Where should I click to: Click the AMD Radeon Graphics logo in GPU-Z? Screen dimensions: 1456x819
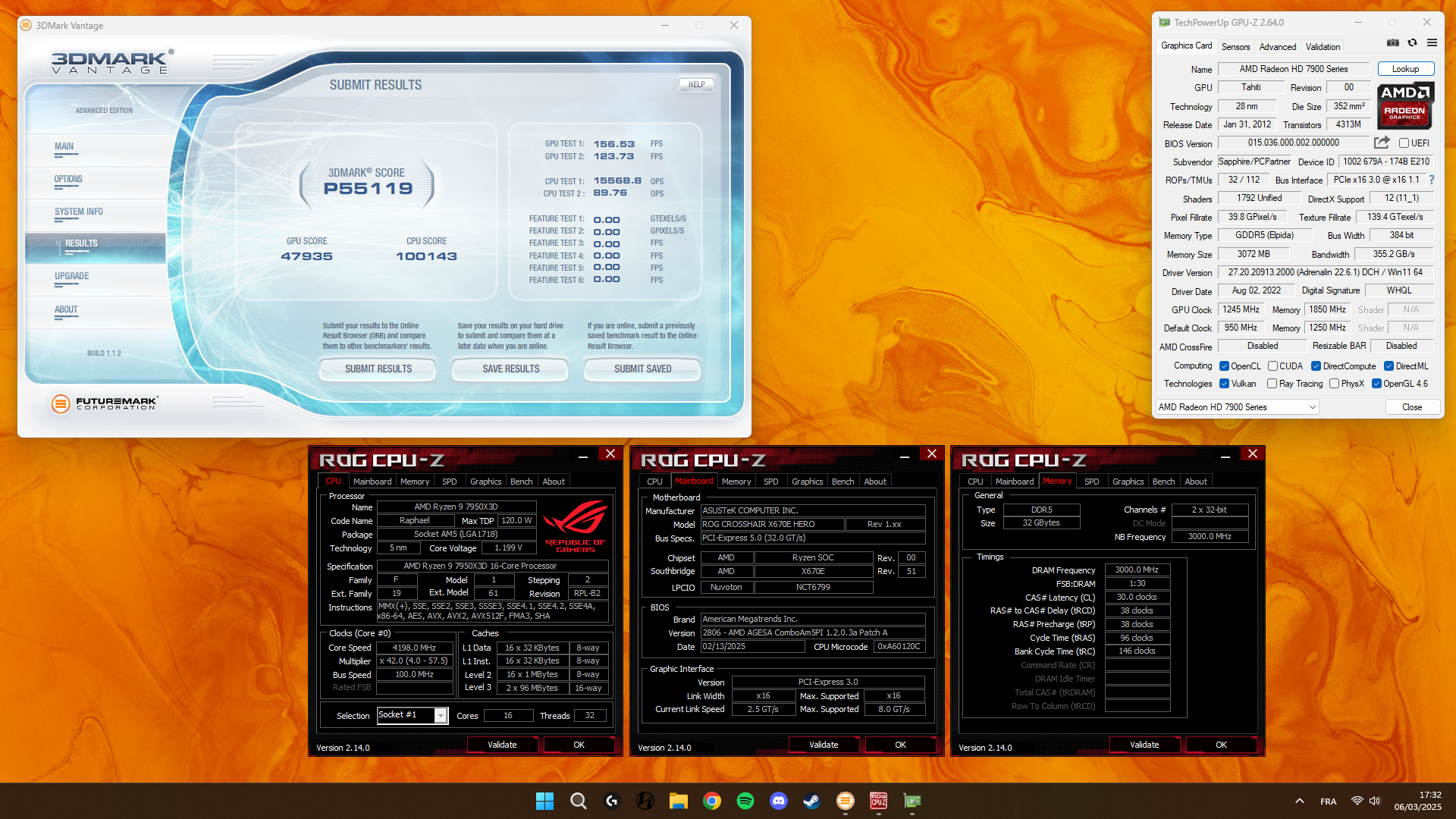pos(1405,105)
